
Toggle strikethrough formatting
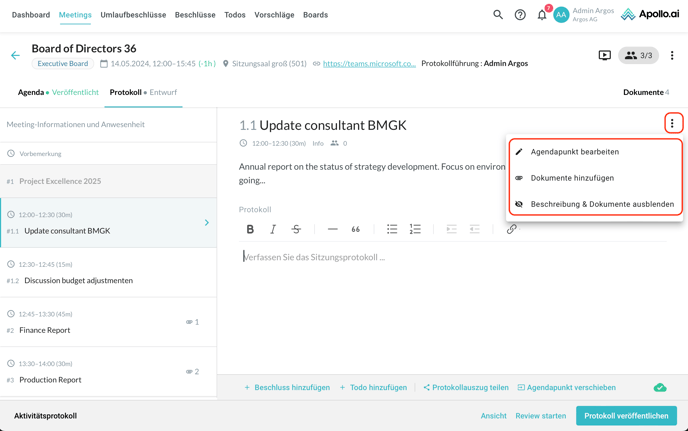pyautogui.click(x=296, y=229)
